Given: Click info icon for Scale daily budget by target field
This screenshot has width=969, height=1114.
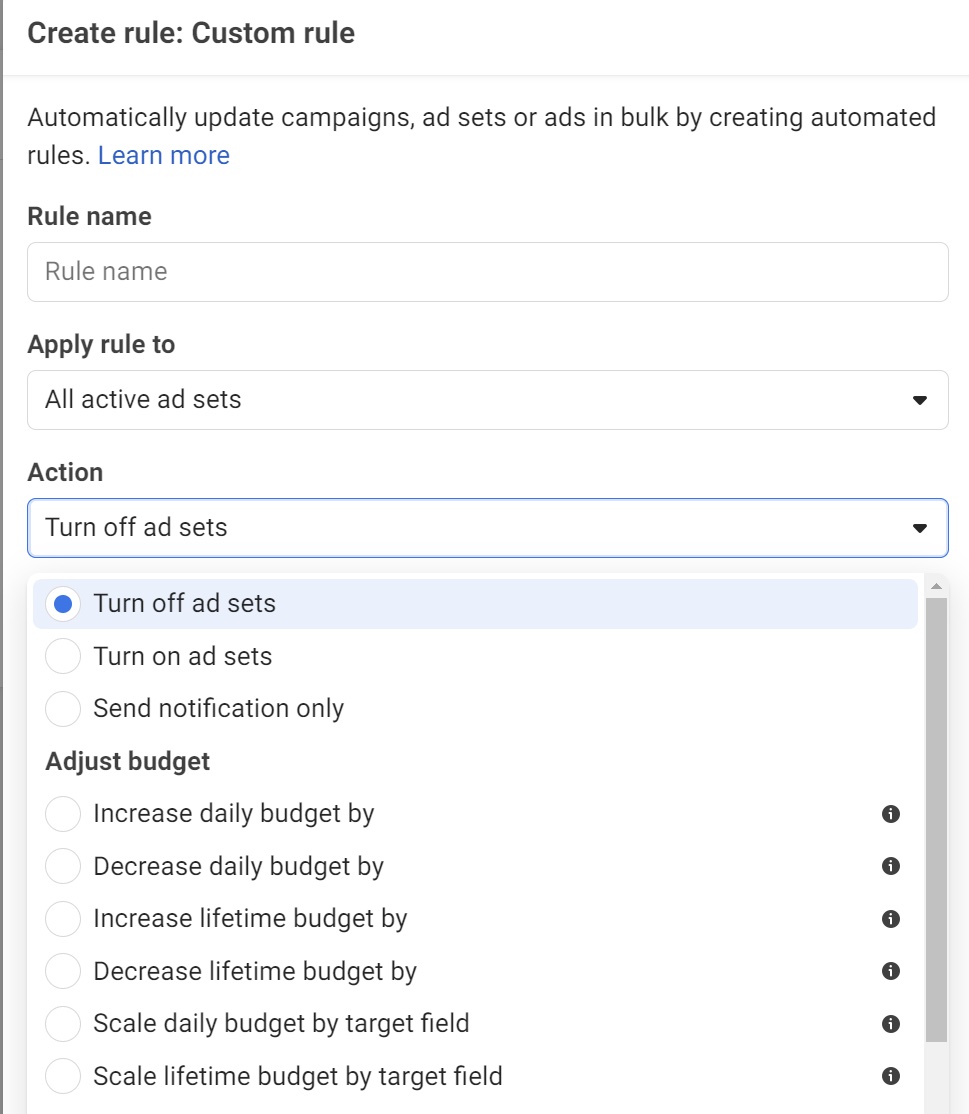Looking at the screenshot, I should (x=890, y=1024).
